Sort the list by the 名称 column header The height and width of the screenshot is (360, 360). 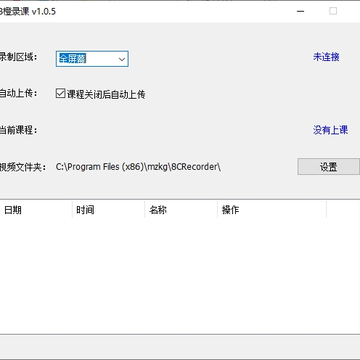coord(181,210)
